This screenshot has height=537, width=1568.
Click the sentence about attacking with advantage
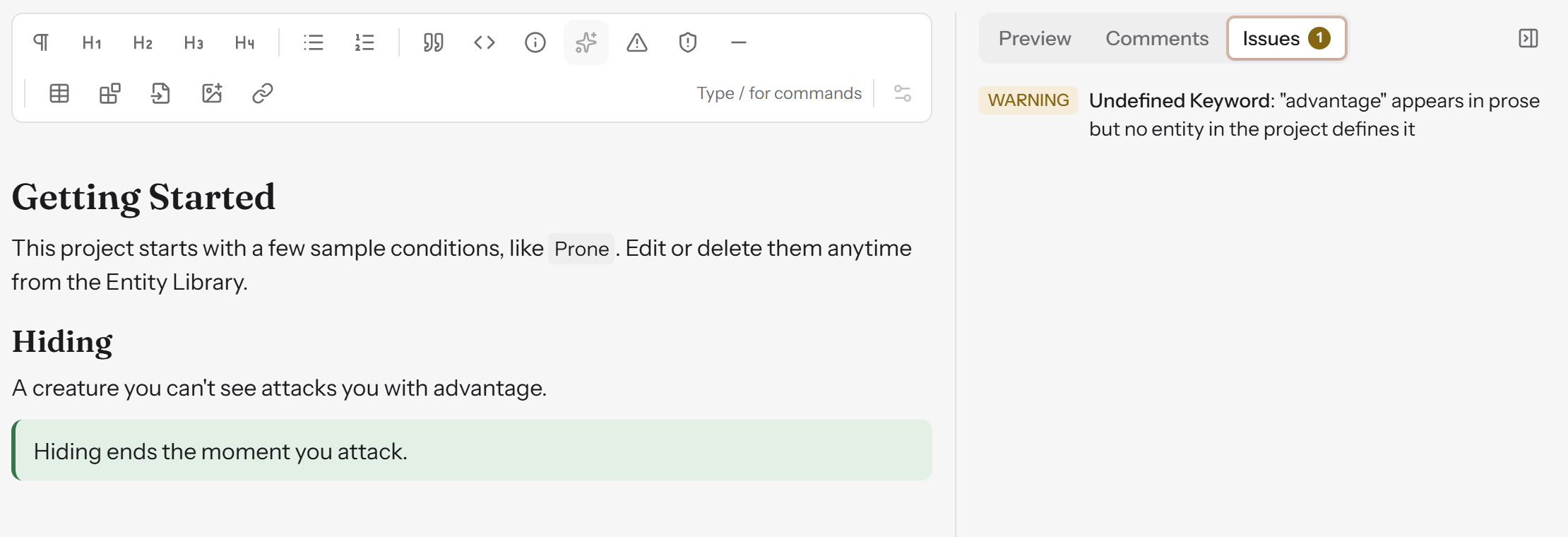[280, 388]
